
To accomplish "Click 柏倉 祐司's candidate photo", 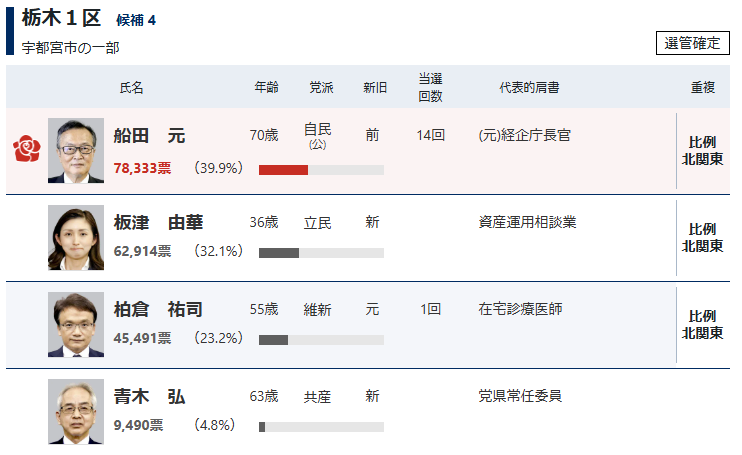I will [75, 325].
